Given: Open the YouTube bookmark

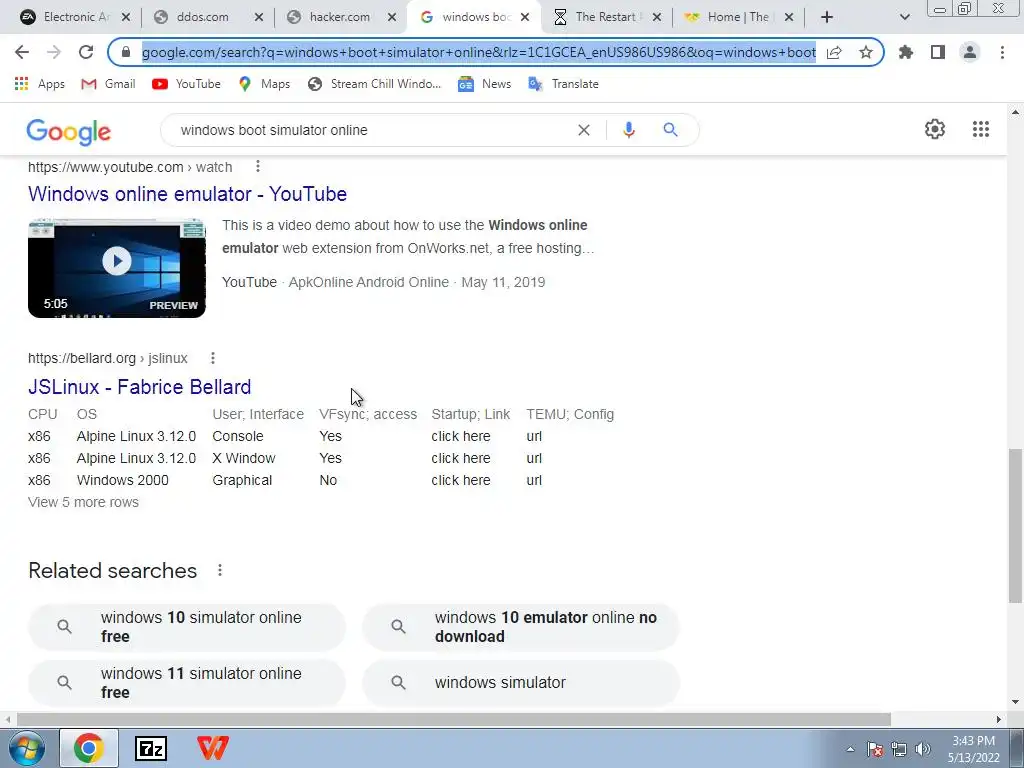Looking at the screenshot, I should coord(186,84).
